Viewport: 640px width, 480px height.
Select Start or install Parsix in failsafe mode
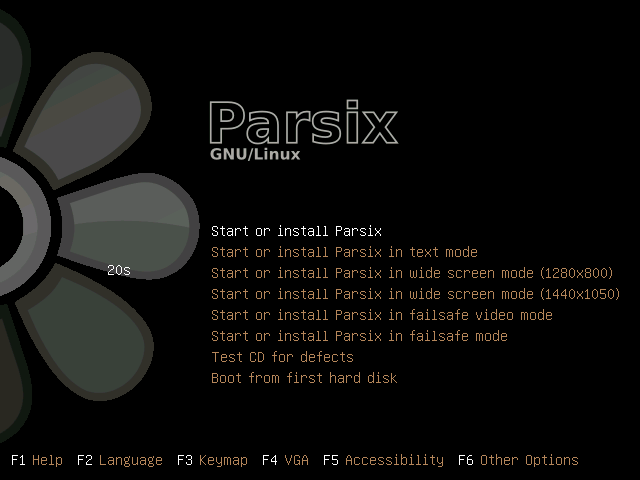359,336
